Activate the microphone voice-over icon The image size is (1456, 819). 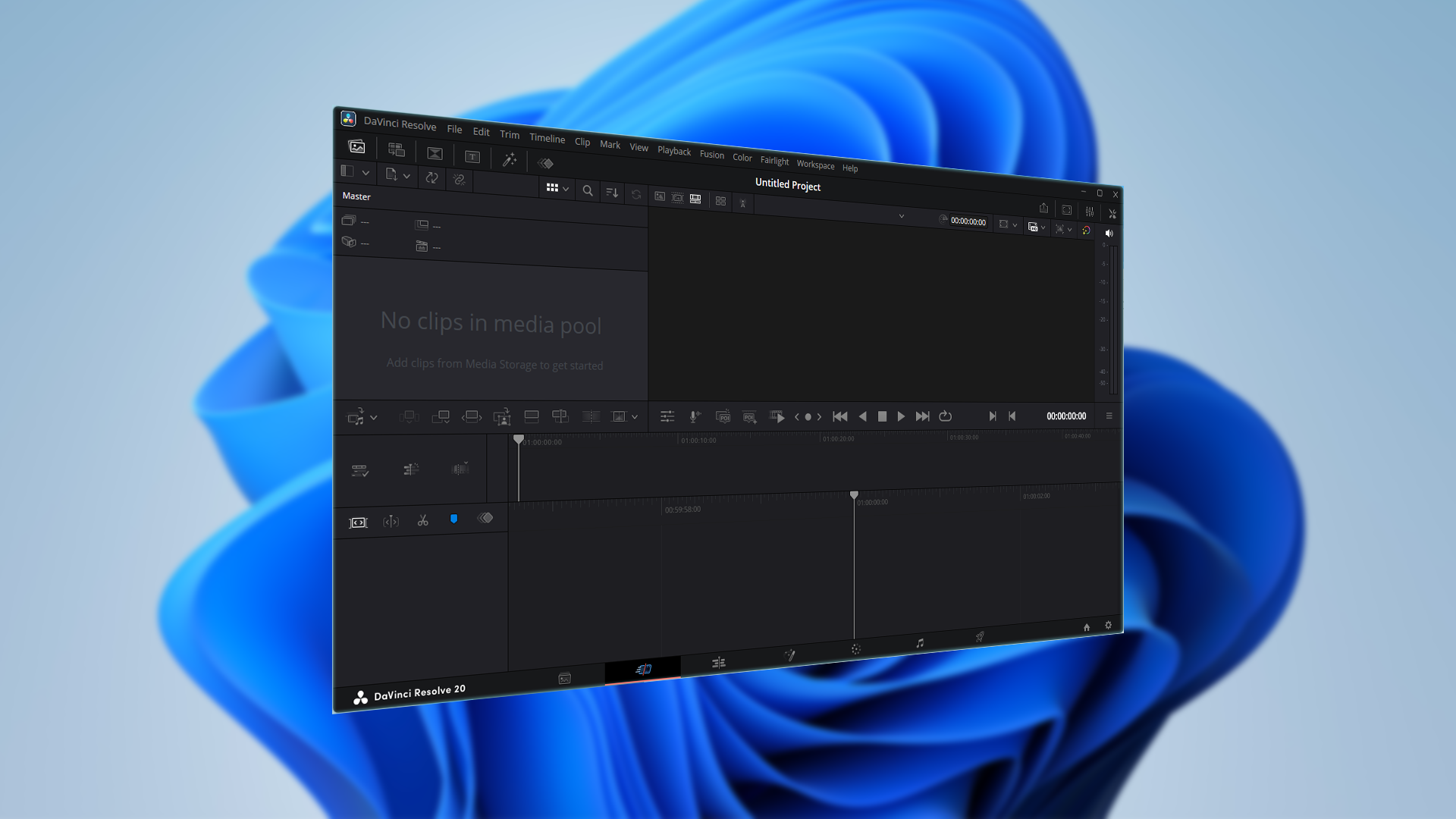coord(694,416)
